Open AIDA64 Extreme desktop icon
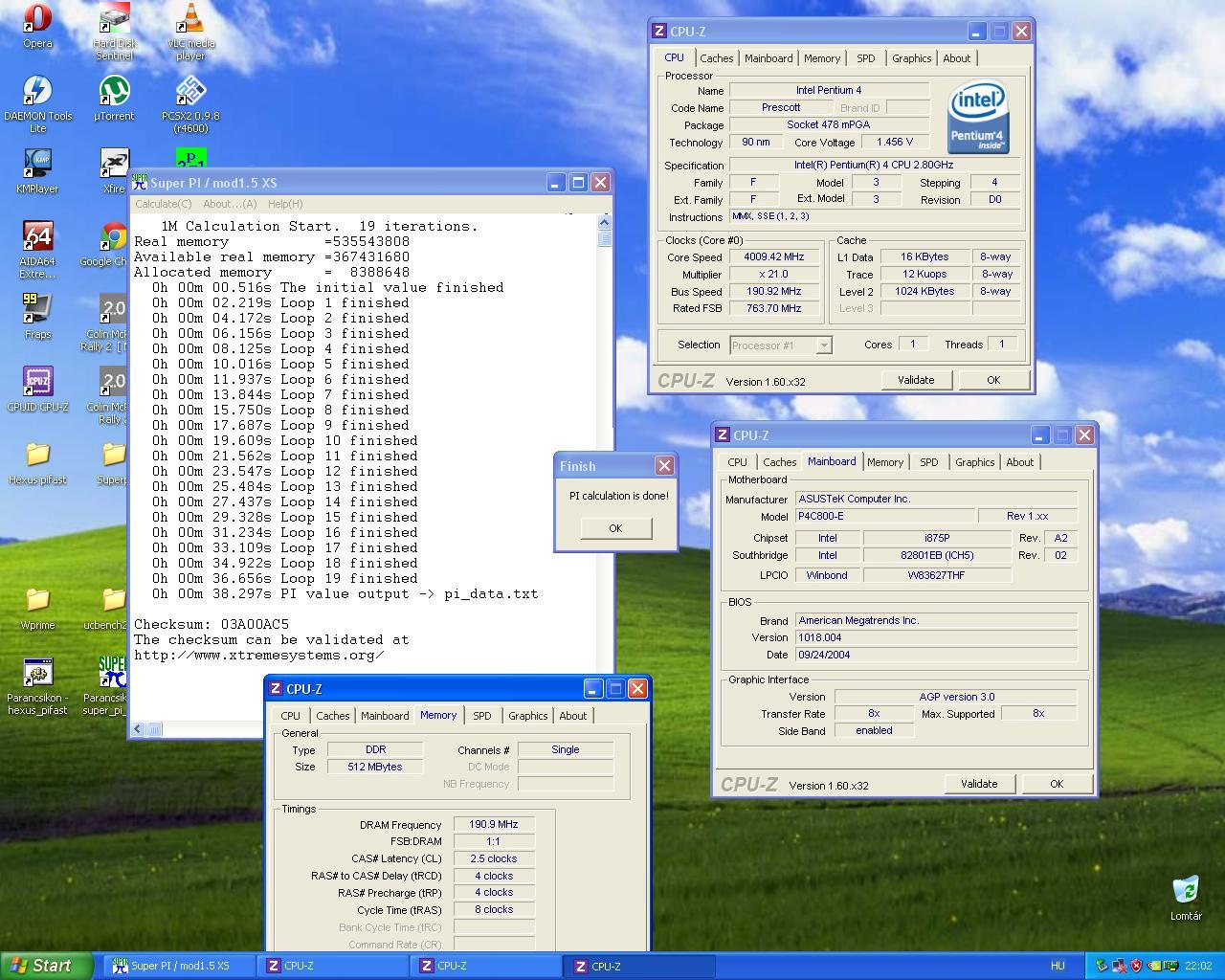1225x980 pixels. coord(37,250)
